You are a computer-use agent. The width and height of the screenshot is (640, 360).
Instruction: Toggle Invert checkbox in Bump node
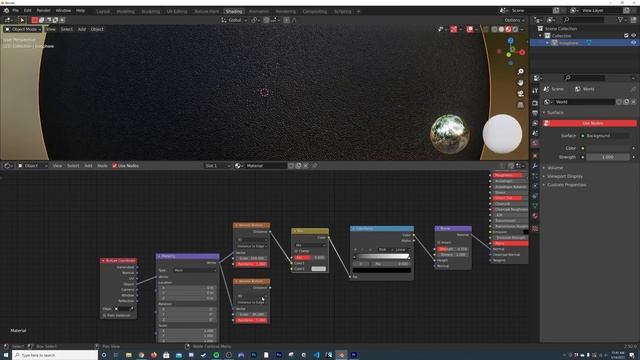pos(439,242)
